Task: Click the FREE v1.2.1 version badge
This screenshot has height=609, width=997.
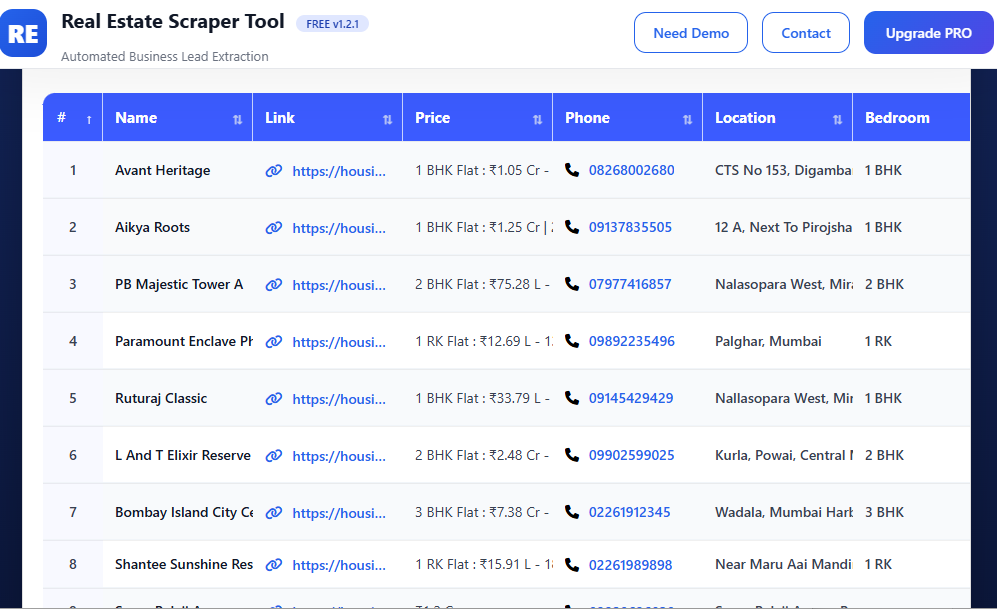Action: pyautogui.click(x=332, y=24)
